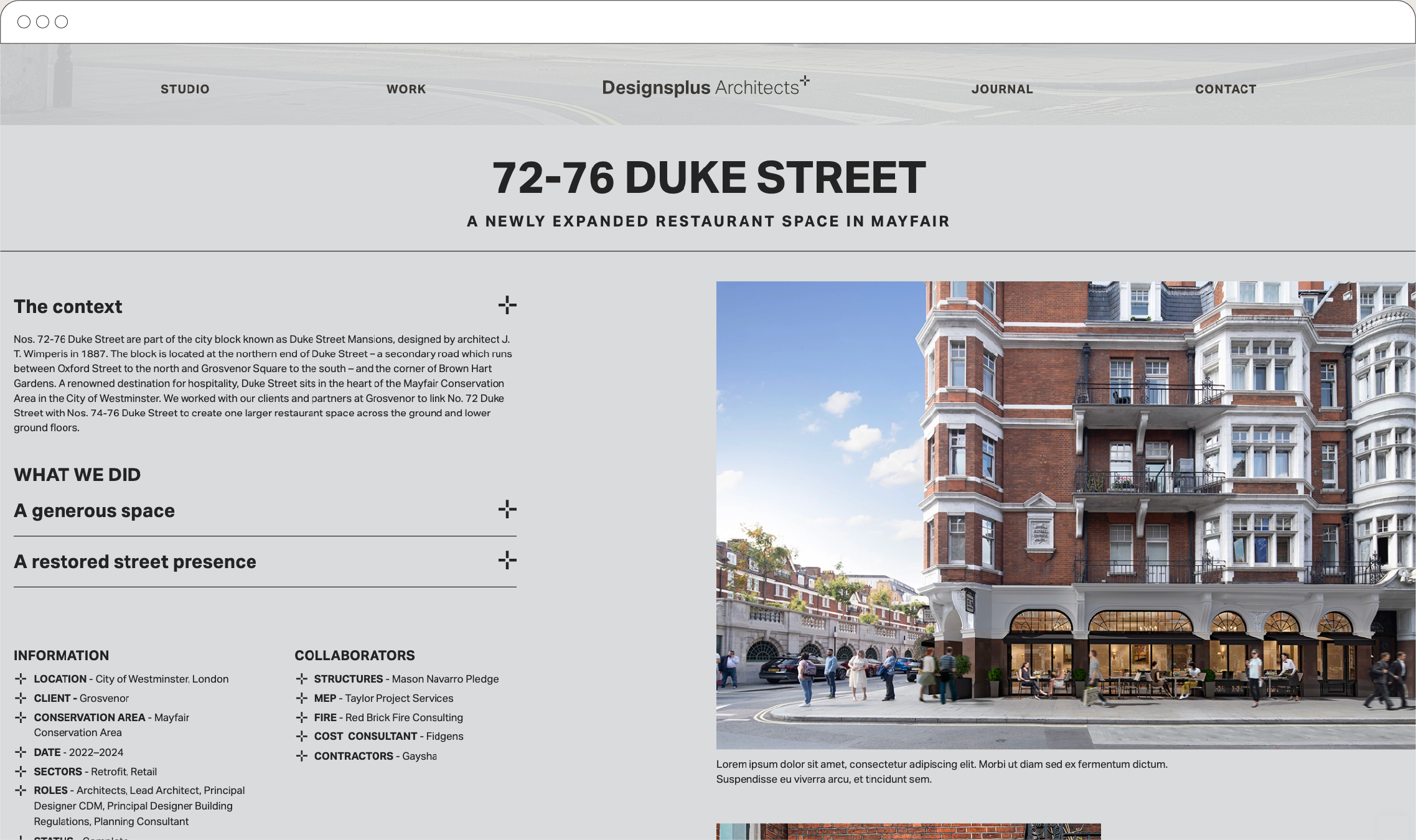Click the Fidgens cost consultant text
Image resolution: width=1416 pixels, height=840 pixels.
pos(444,737)
